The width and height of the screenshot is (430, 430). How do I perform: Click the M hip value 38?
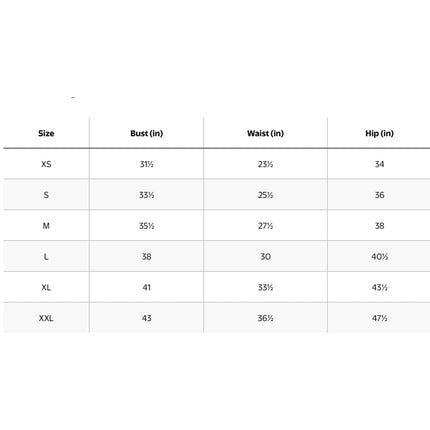pyautogui.click(x=379, y=226)
